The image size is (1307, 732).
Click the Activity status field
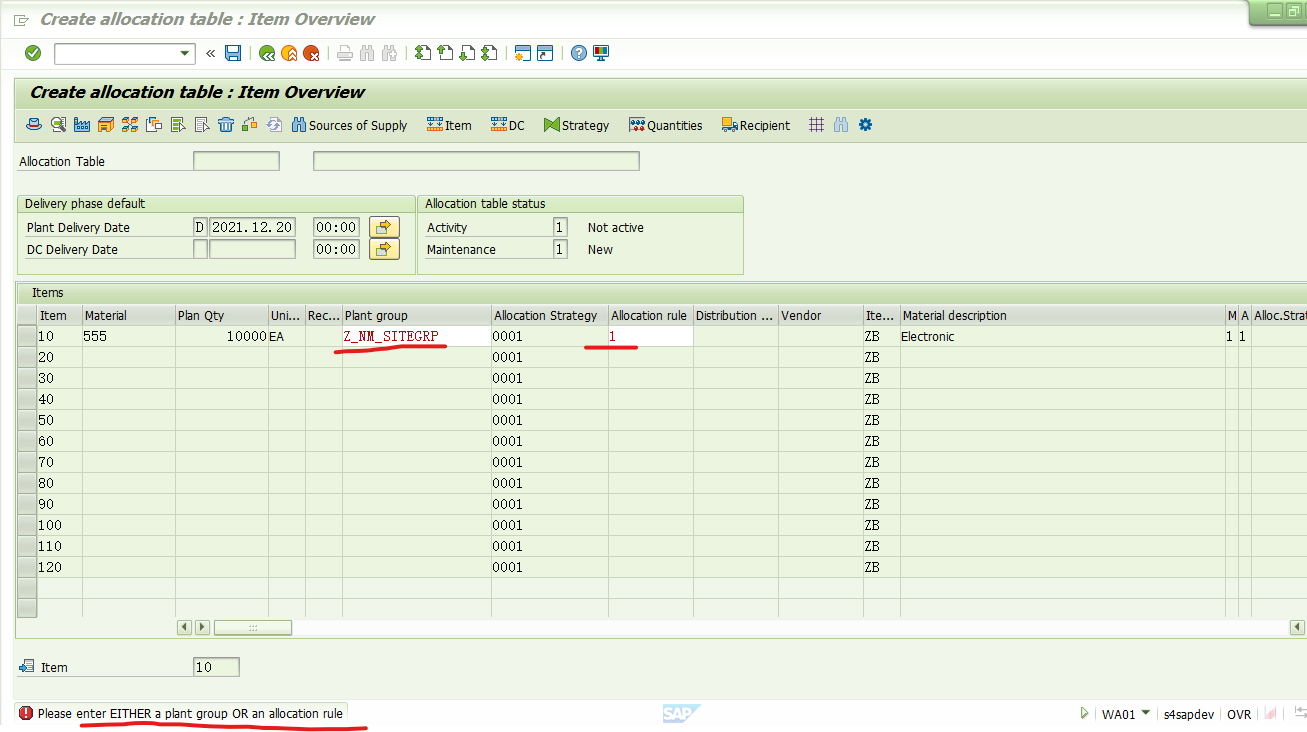coord(560,227)
